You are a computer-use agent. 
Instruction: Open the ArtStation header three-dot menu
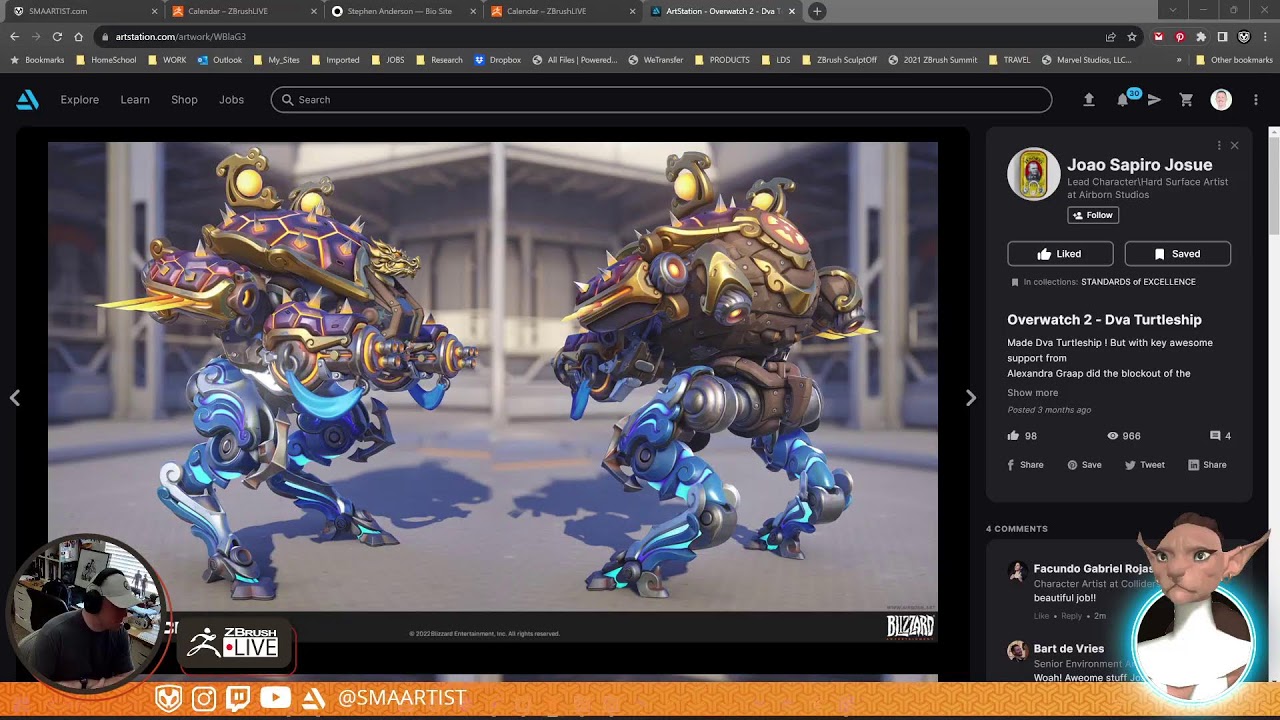(1256, 100)
